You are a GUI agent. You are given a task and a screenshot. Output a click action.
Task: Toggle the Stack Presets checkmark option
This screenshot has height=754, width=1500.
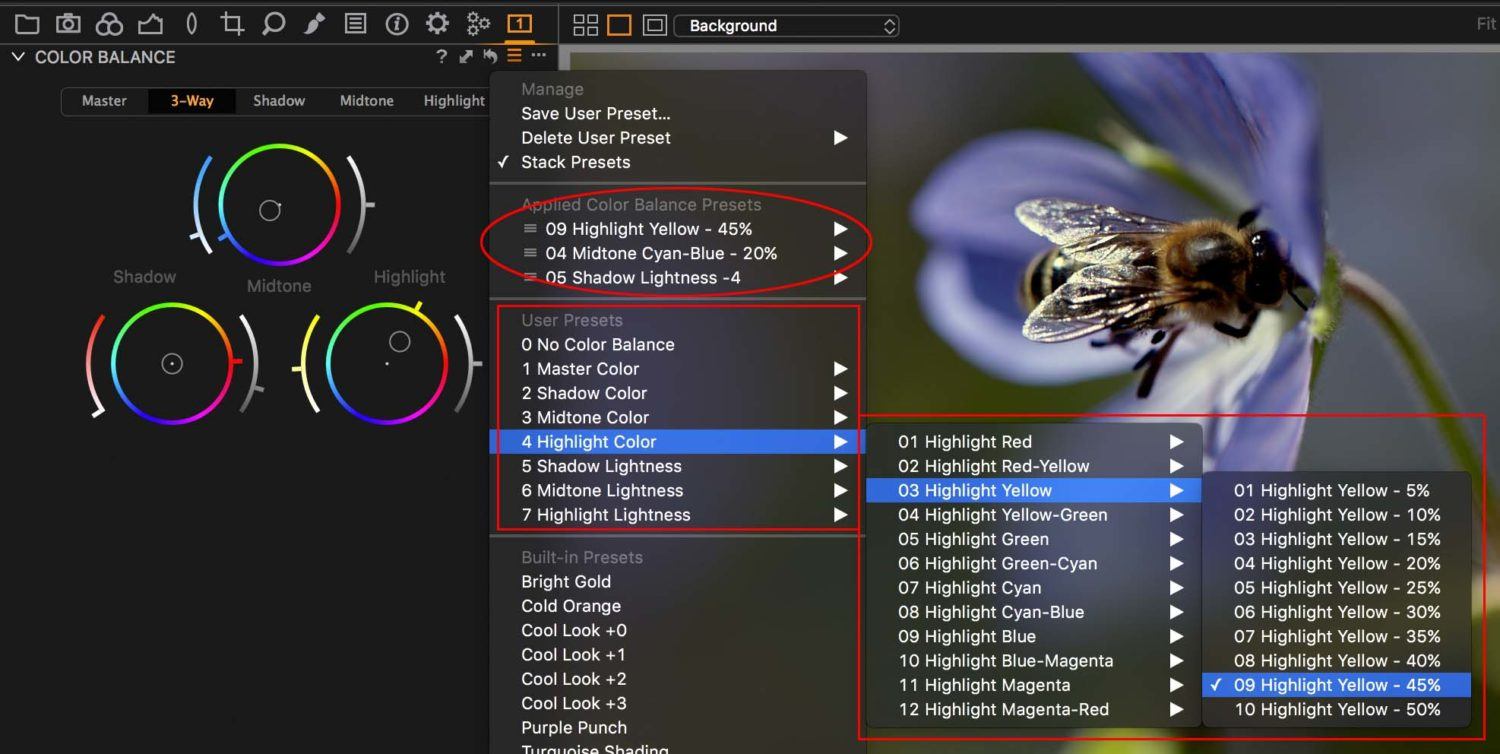pos(575,162)
